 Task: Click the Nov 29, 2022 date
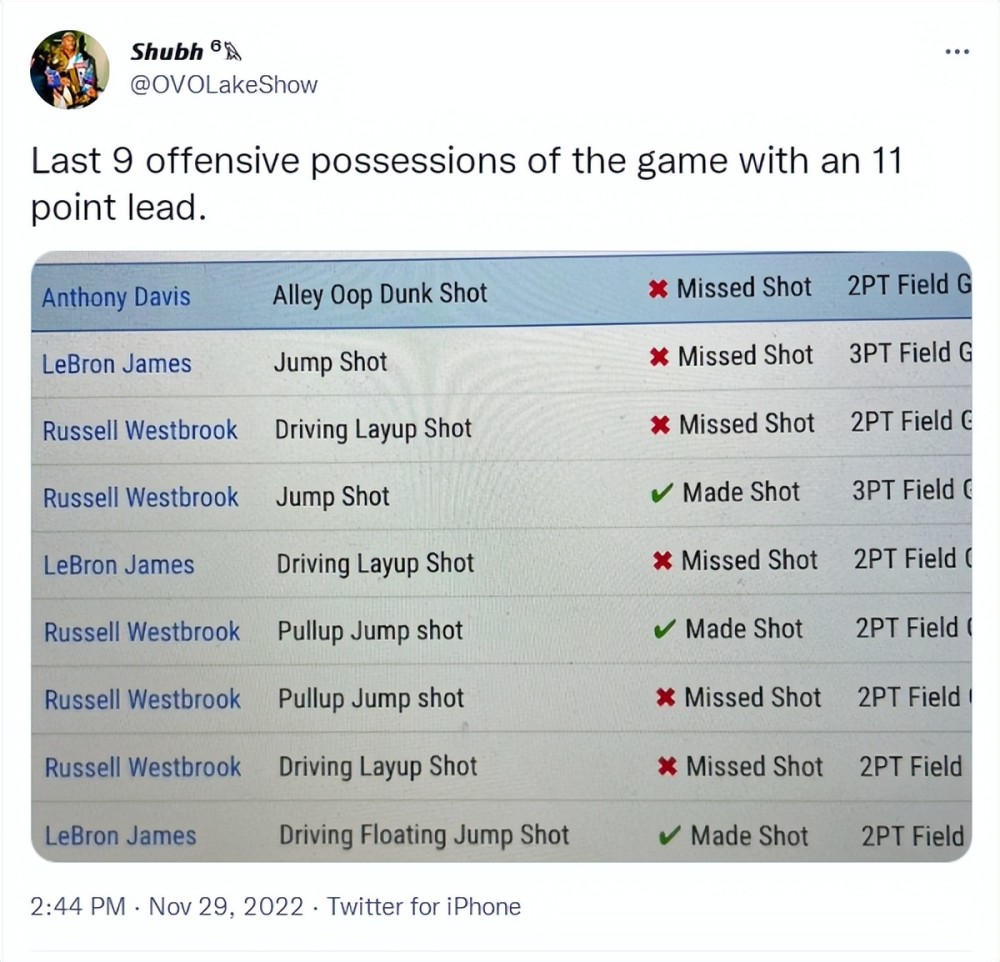coord(225,907)
